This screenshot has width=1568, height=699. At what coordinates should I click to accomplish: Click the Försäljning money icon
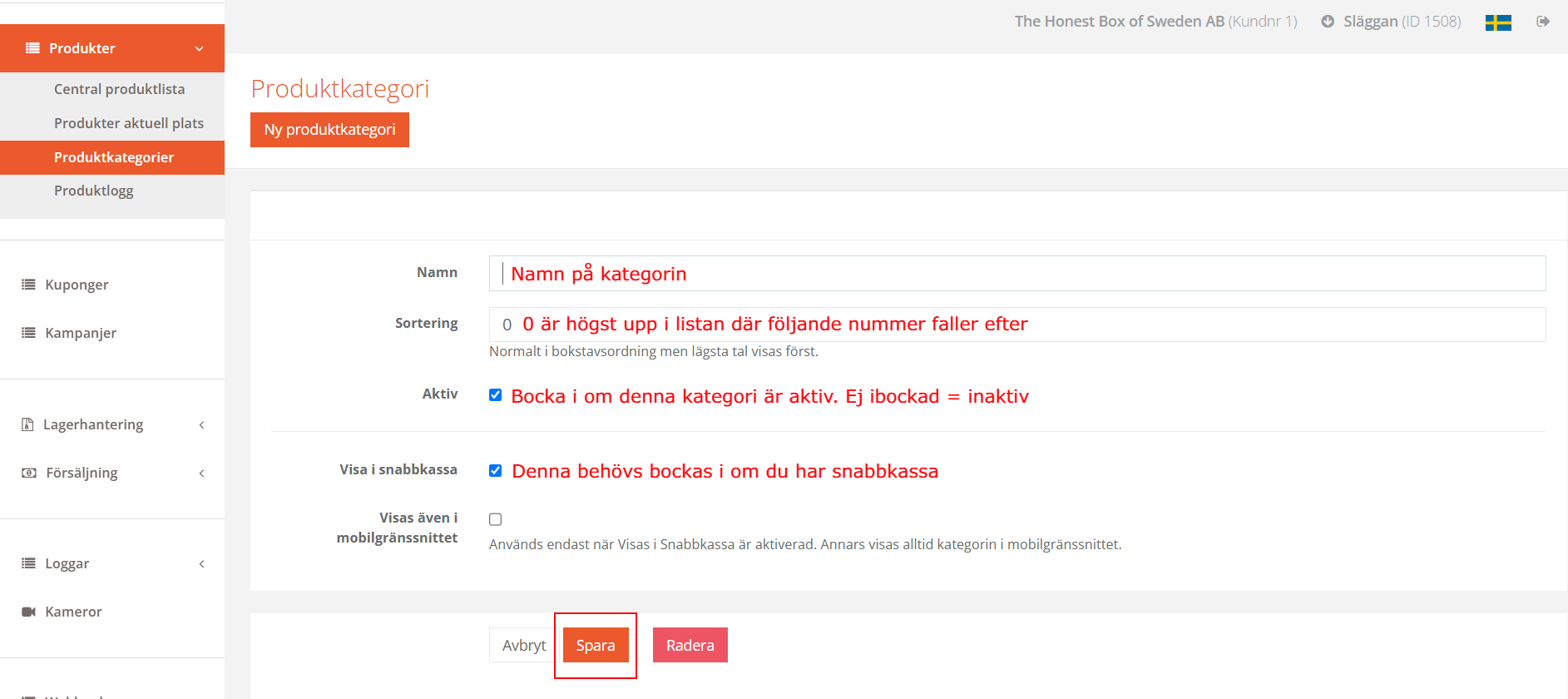(28, 473)
